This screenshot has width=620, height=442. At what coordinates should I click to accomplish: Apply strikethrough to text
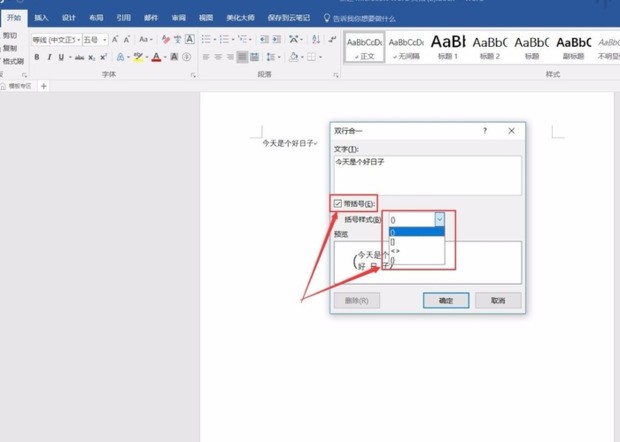[78, 57]
